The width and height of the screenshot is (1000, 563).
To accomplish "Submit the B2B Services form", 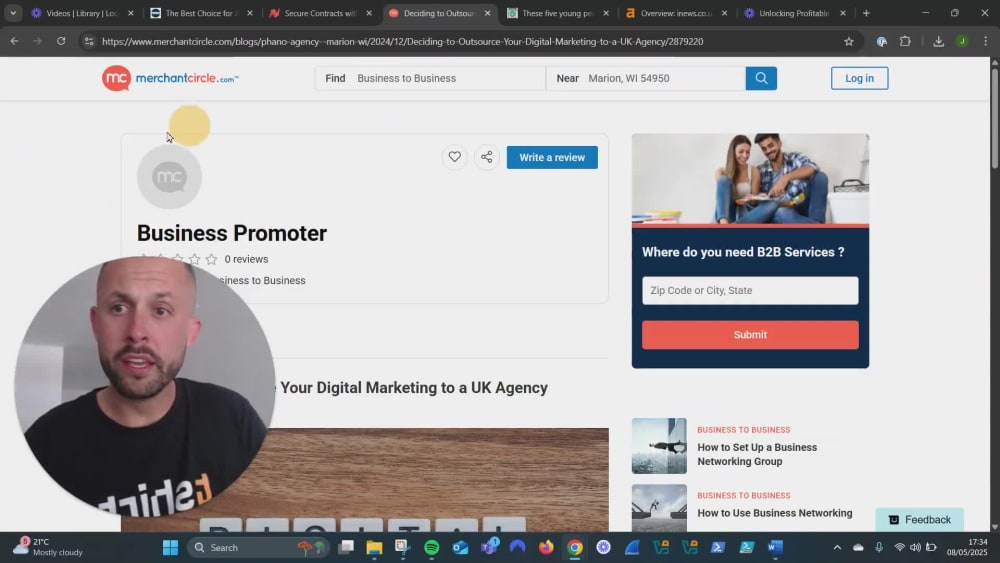I will click(x=750, y=335).
